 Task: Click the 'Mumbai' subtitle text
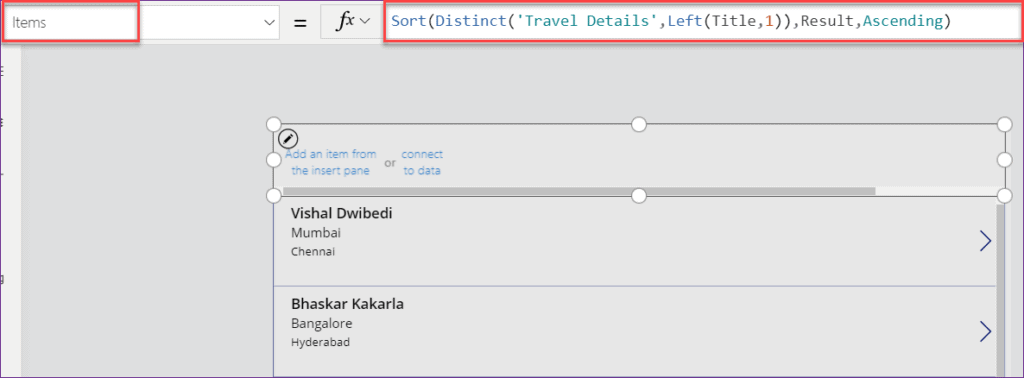point(316,233)
